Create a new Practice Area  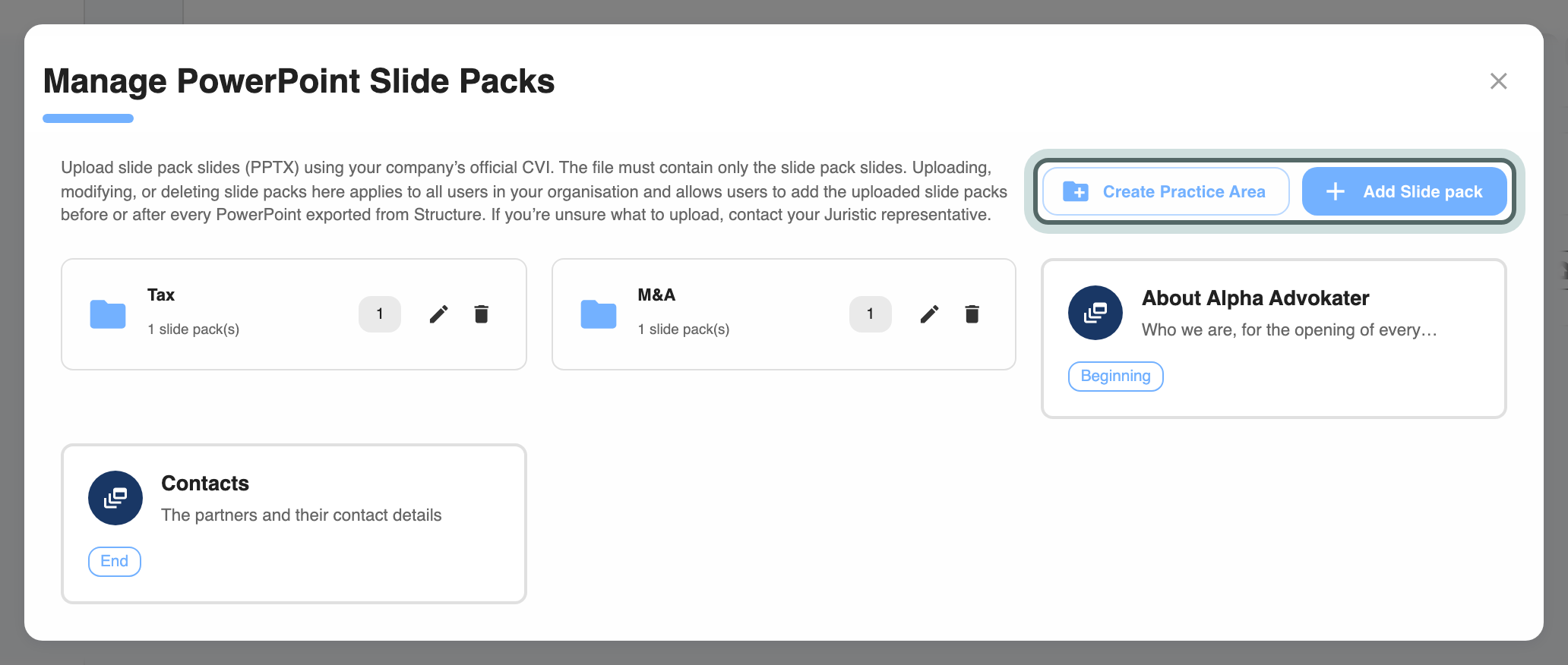coord(1166,191)
